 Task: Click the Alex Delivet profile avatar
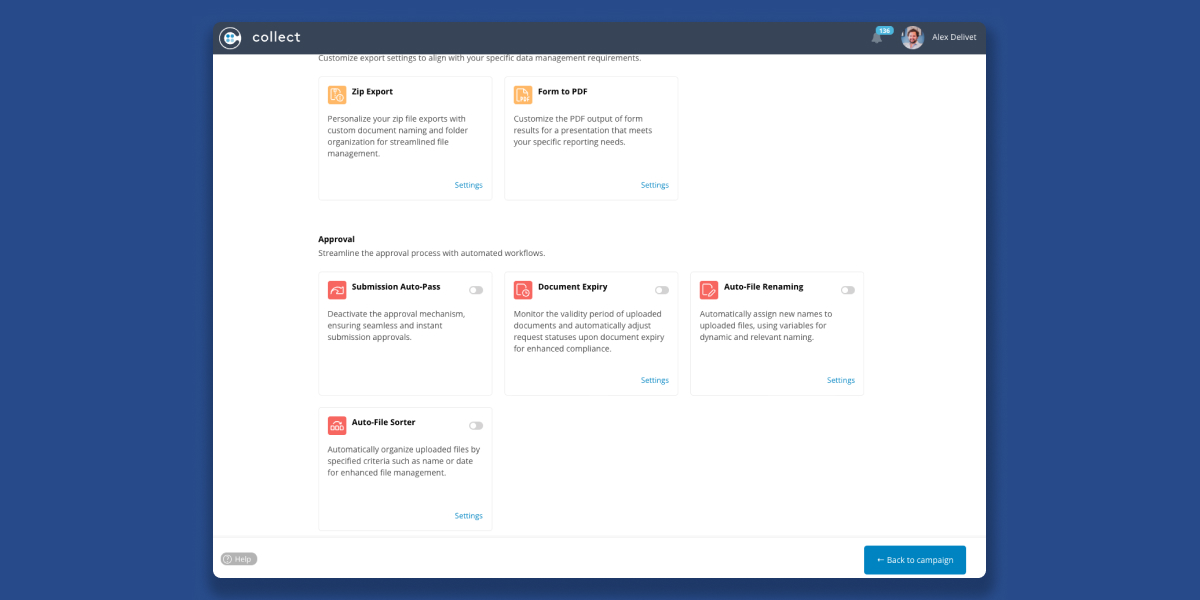pyautogui.click(x=912, y=38)
